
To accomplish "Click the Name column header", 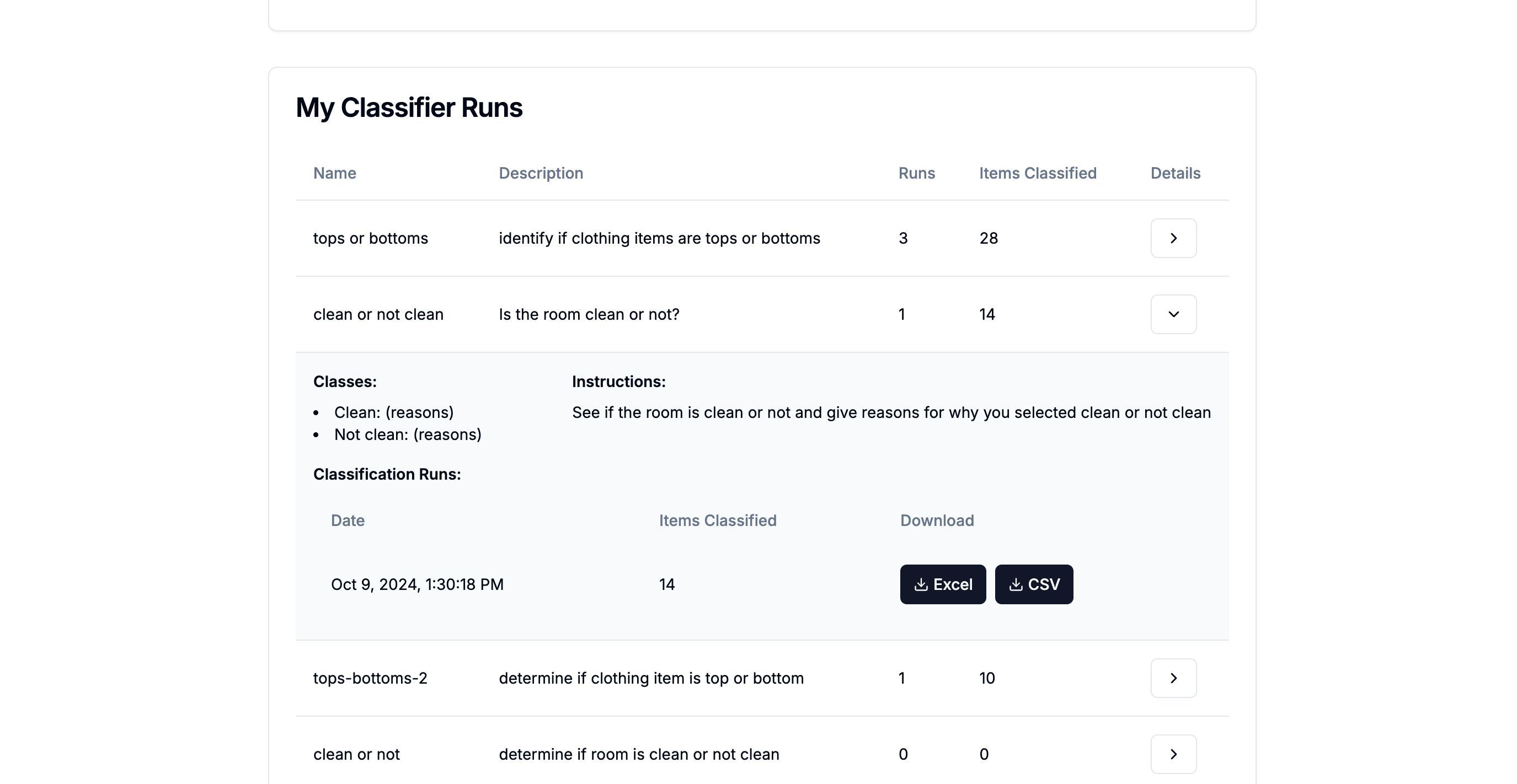I will point(334,173).
